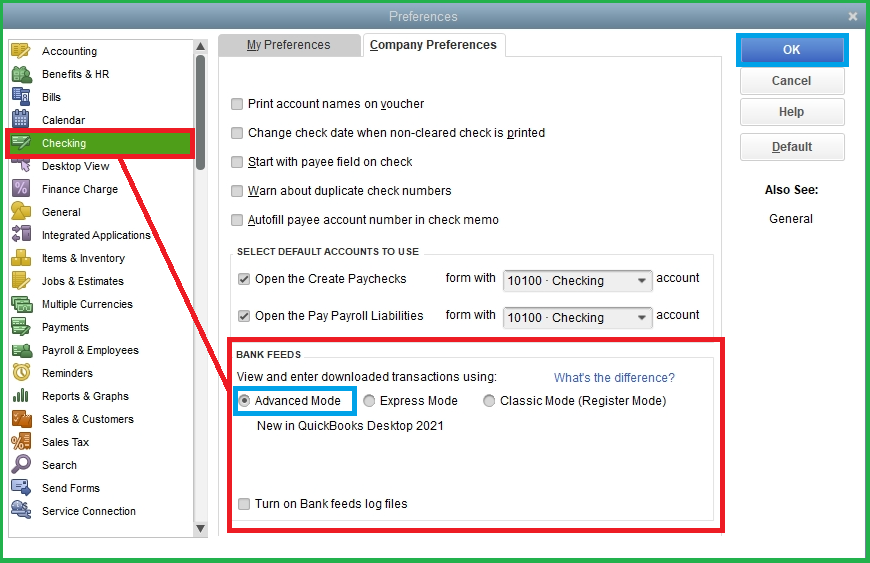Click the Payments category icon
The image size is (870, 563).
tap(21, 327)
